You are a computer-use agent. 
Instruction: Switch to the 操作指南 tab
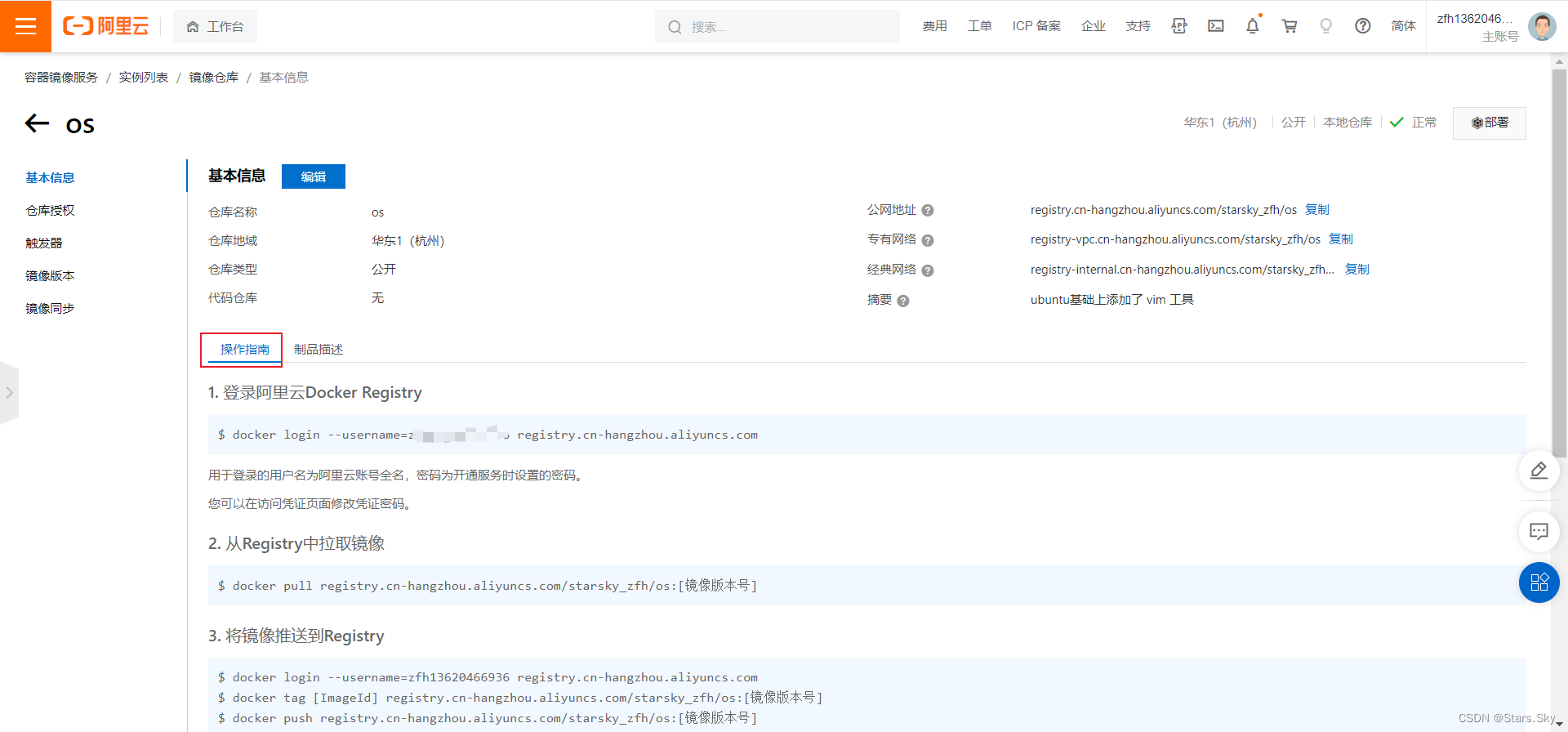[245, 349]
